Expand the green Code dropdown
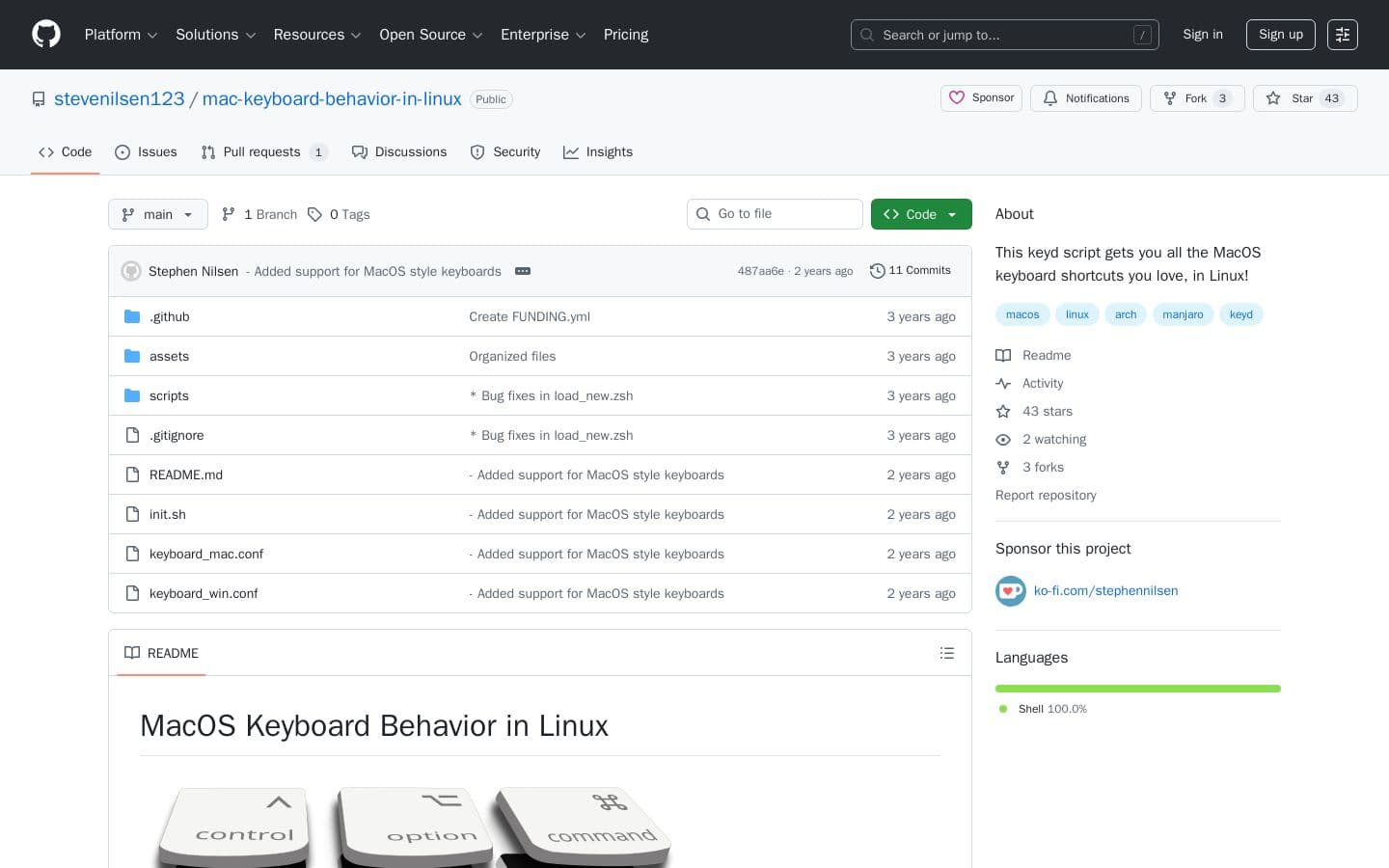The height and width of the screenshot is (868, 1389). point(920,214)
